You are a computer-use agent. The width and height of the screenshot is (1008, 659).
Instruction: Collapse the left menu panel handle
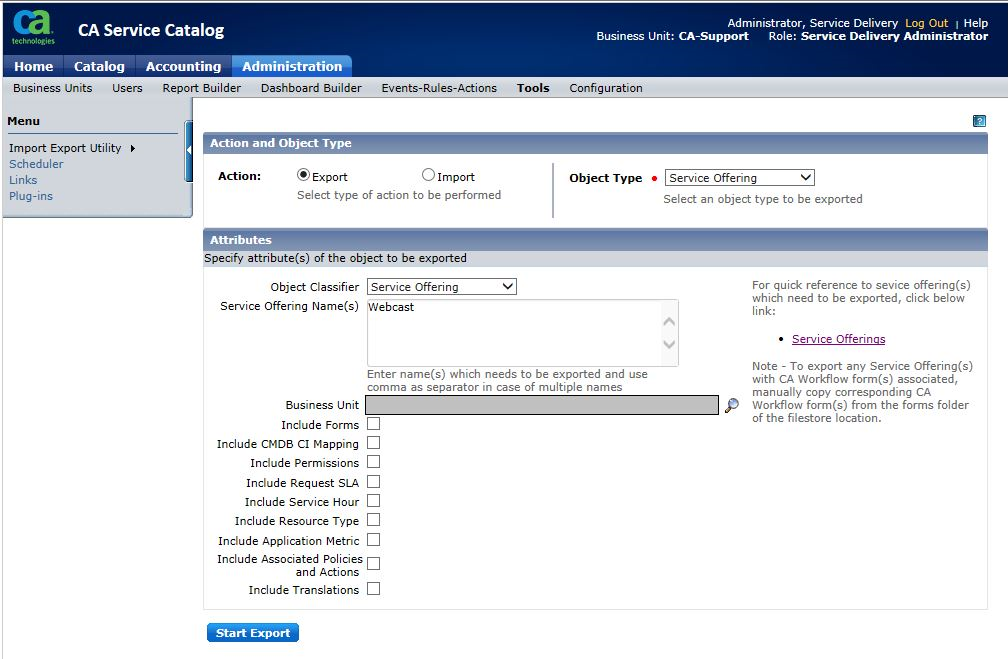coord(189,150)
